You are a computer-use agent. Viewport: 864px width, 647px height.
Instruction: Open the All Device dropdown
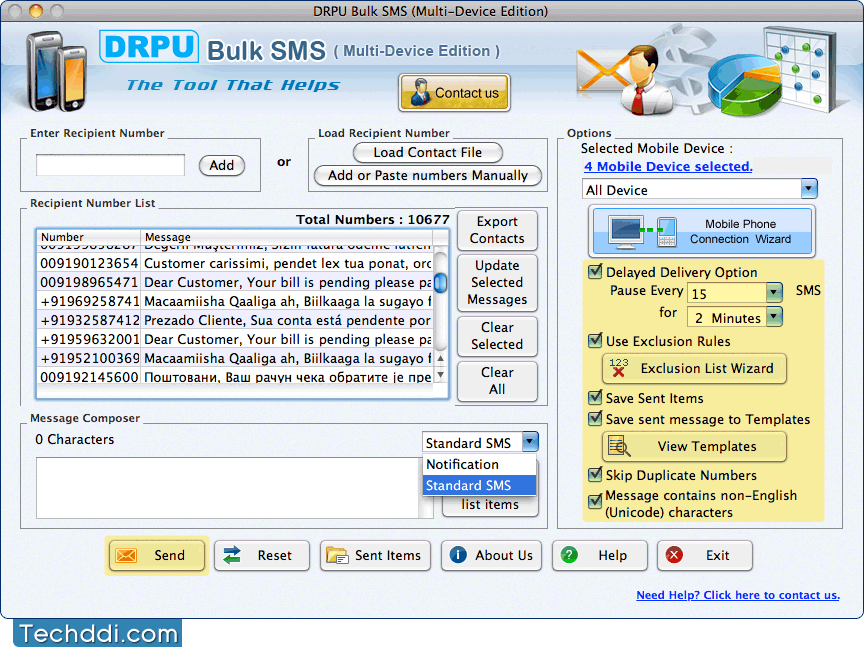coord(809,189)
